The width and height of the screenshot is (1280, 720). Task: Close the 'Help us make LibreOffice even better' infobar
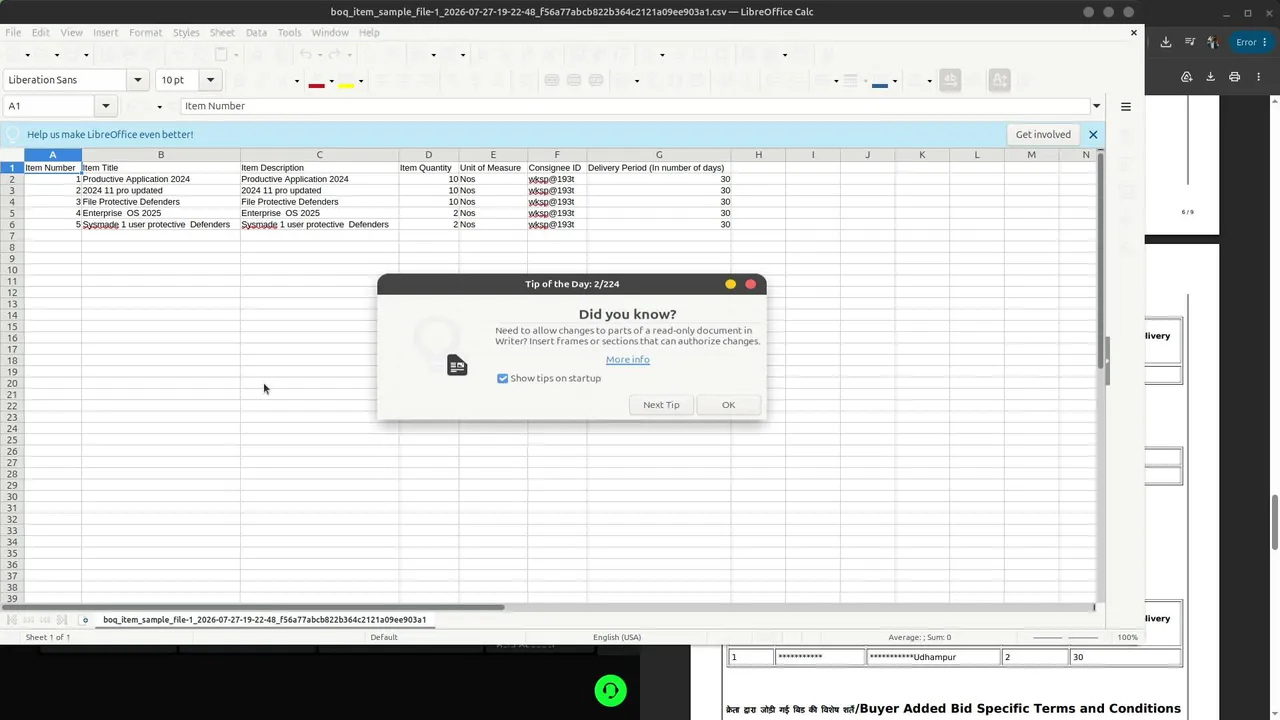pyautogui.click(x=1093, y=134)
